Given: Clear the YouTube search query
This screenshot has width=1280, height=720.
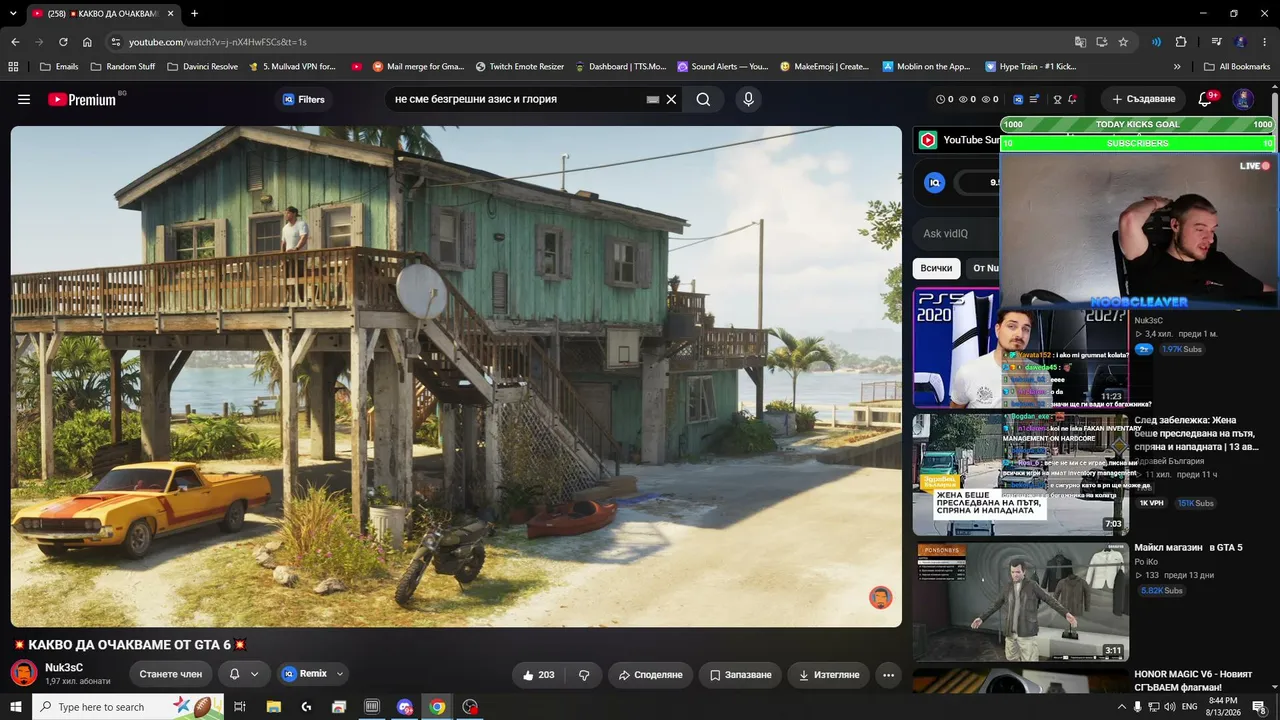Looking at the screenshot, I should [672, 99].
